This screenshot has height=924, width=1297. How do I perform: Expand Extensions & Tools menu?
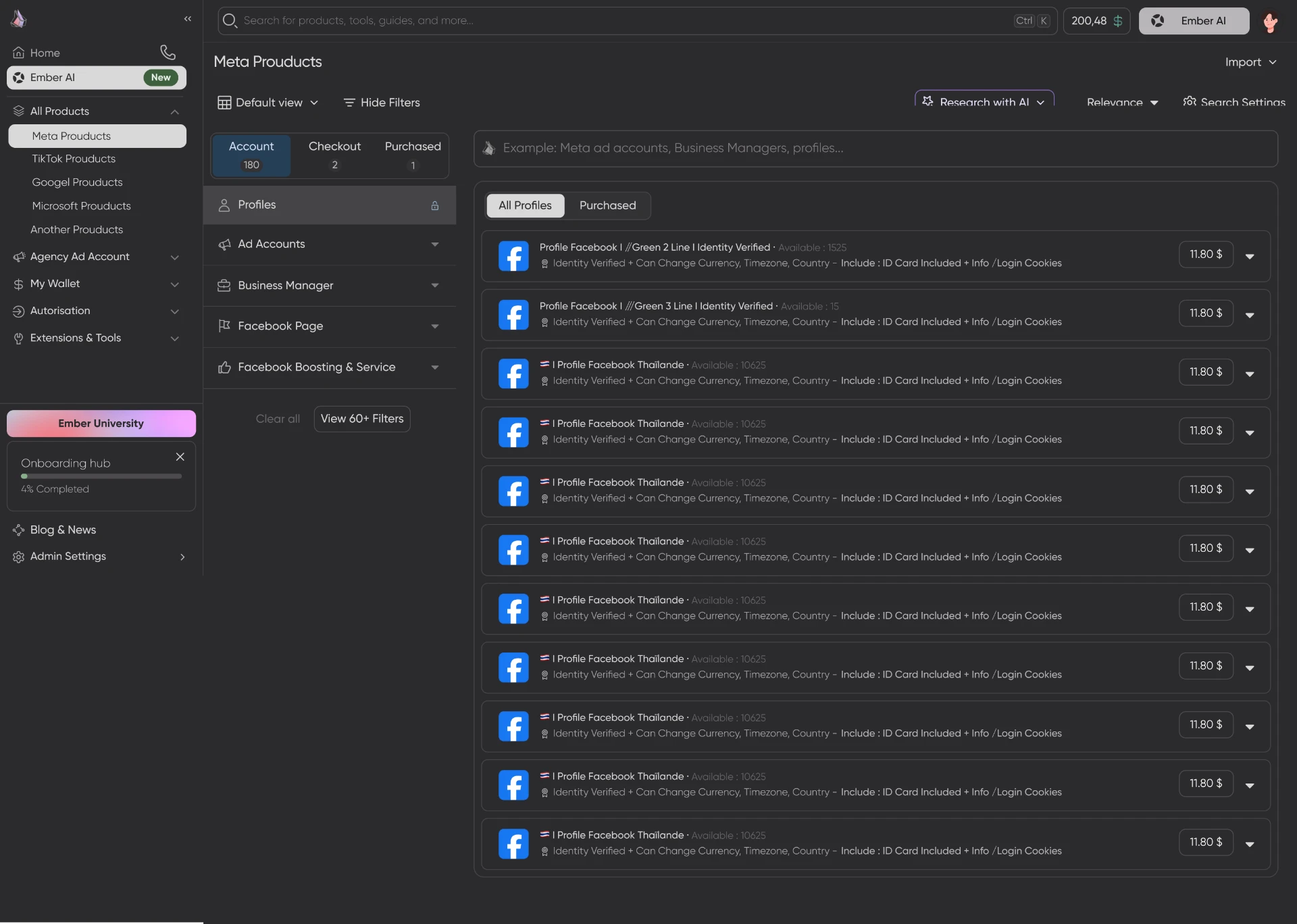[175, 338]
